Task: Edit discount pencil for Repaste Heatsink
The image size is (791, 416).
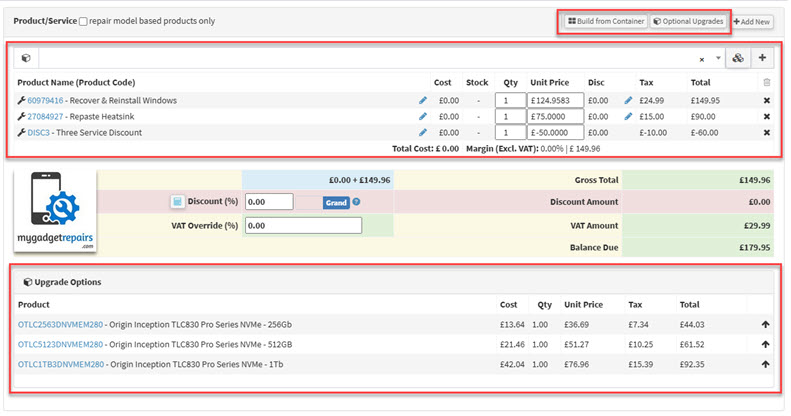Action: [628, 116]
